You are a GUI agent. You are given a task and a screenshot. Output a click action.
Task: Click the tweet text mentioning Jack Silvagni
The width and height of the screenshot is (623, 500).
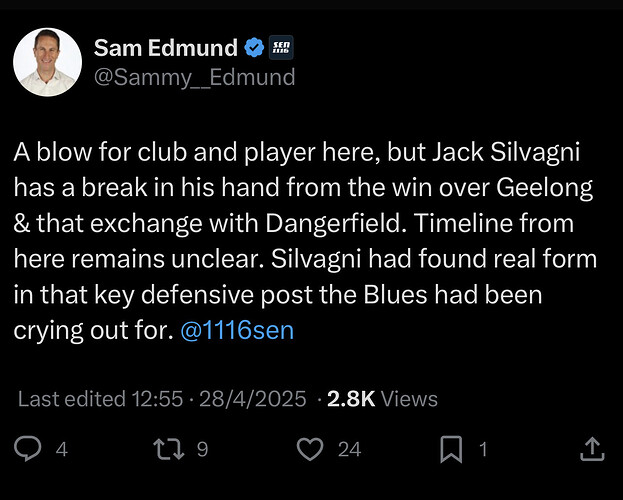coord(305,241)
